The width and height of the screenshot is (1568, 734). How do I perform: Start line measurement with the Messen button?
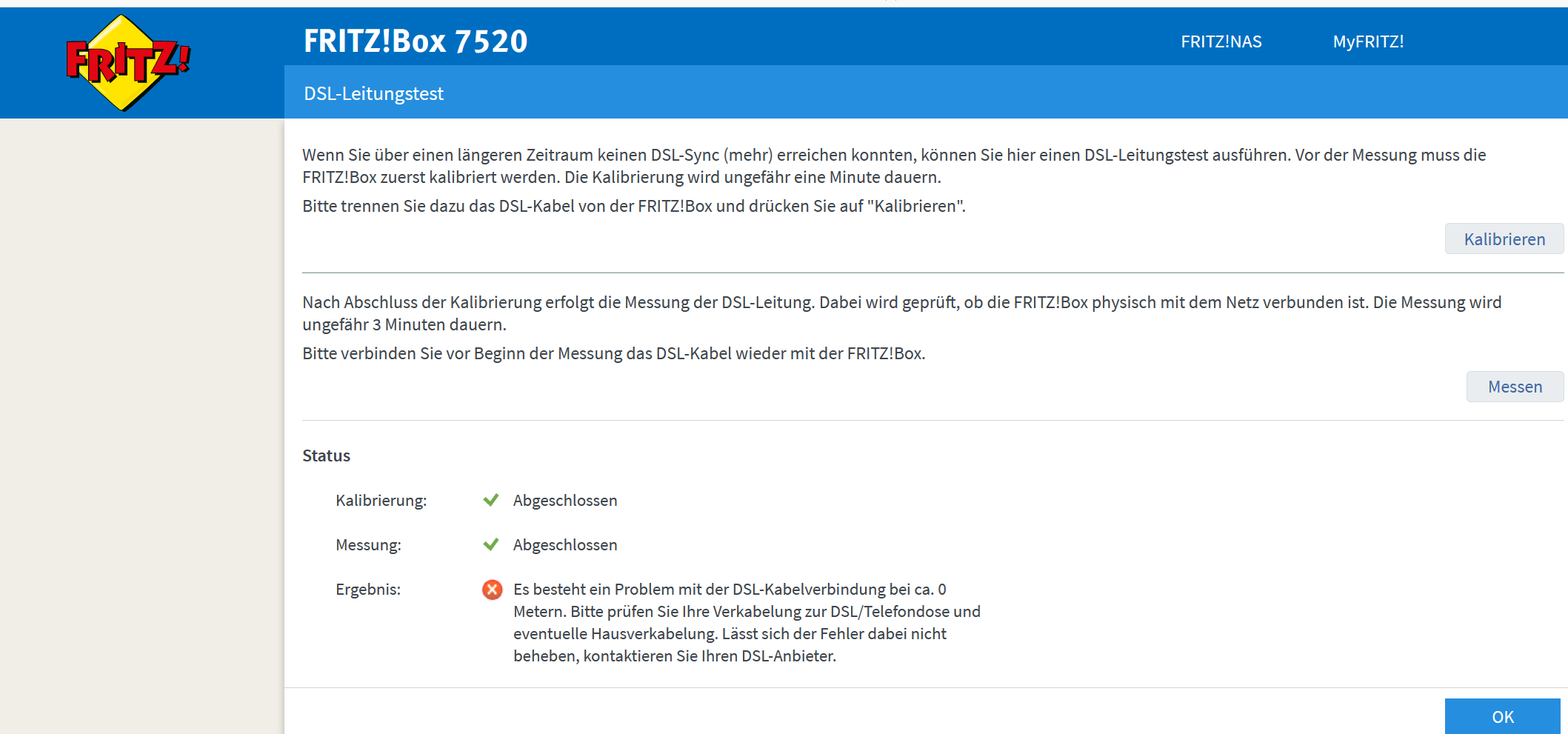click(x=1515, y=387)
